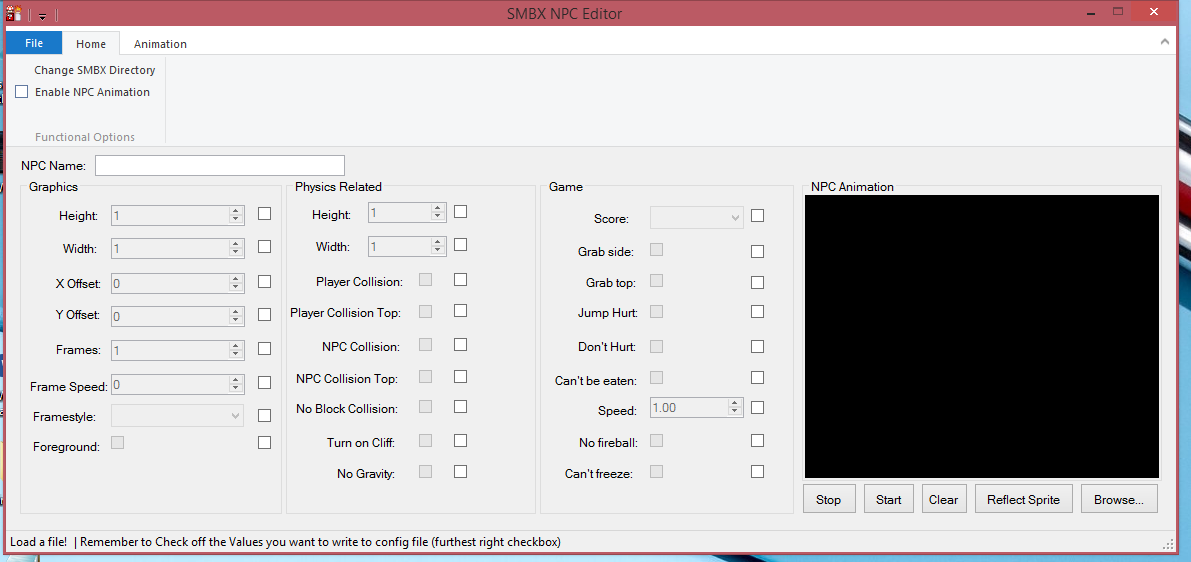Enable NPC Animation checkbox
The width and height of the screenshot is (1191, 562).
(21, 92)
